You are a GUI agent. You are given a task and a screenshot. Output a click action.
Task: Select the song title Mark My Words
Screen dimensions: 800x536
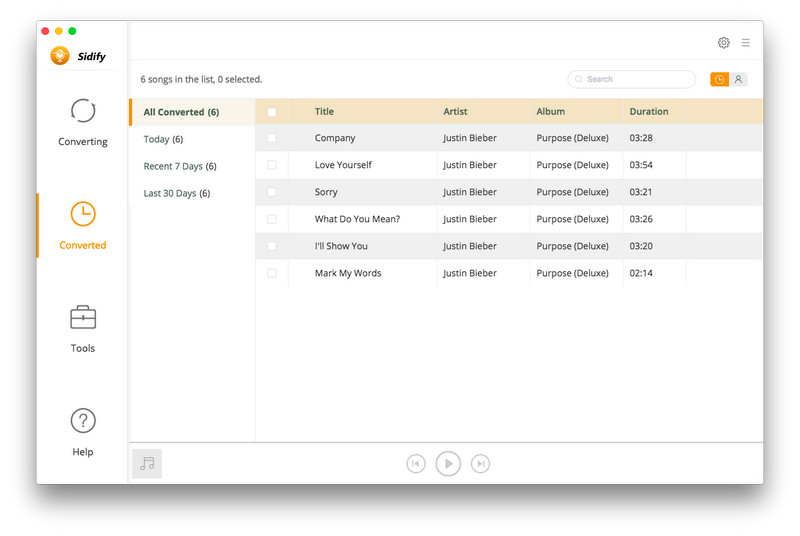(348, 273)
